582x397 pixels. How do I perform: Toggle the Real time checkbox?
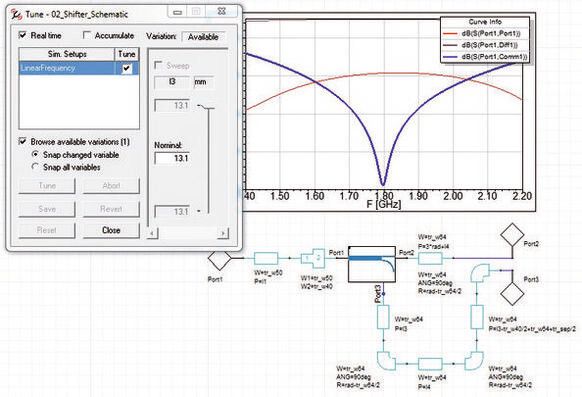[23, 35]
